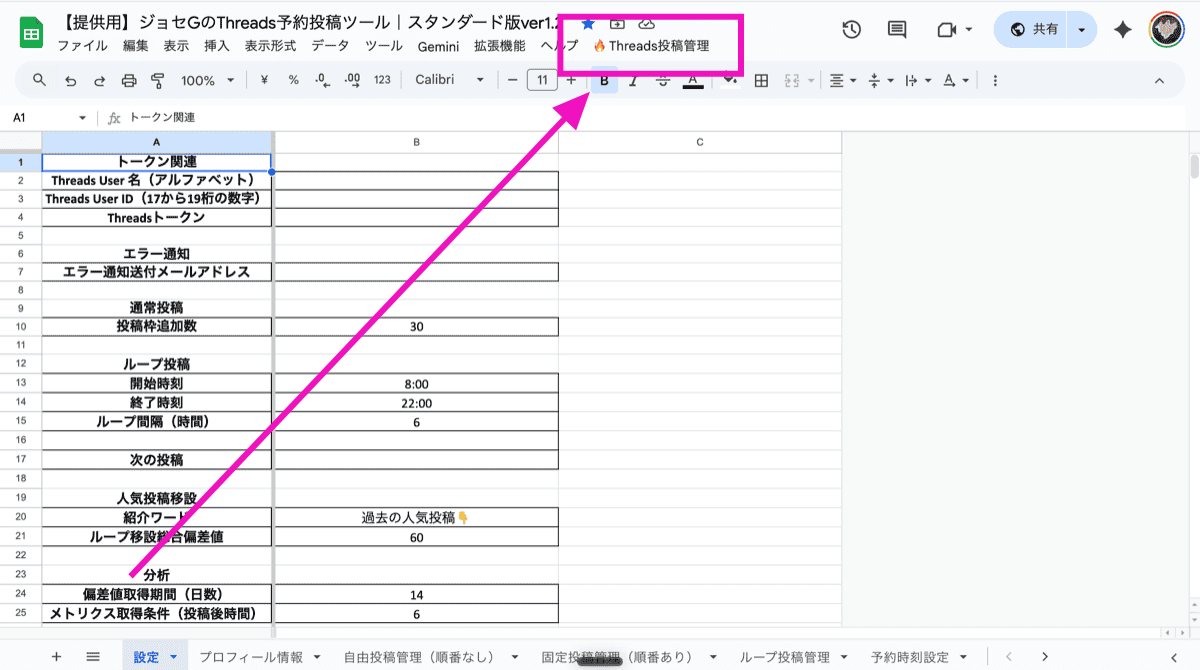Open the ツール menu
Viewport: 1200px width, 670px height.
tap(384, 46)
